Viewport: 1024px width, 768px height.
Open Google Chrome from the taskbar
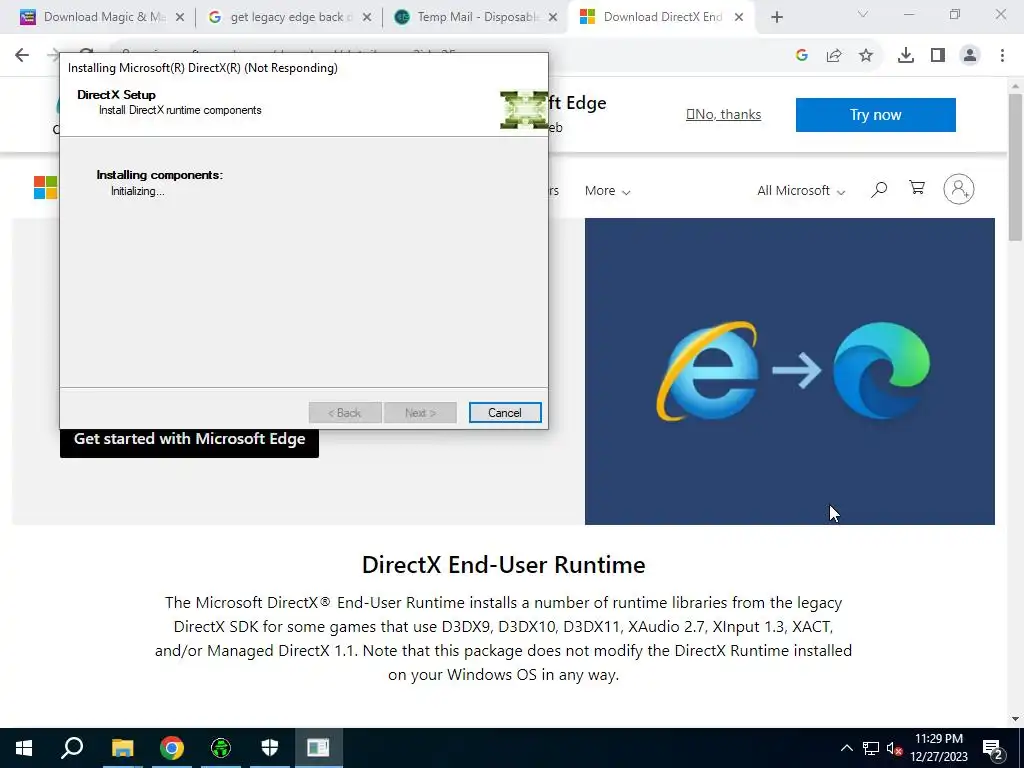(172, 748)
